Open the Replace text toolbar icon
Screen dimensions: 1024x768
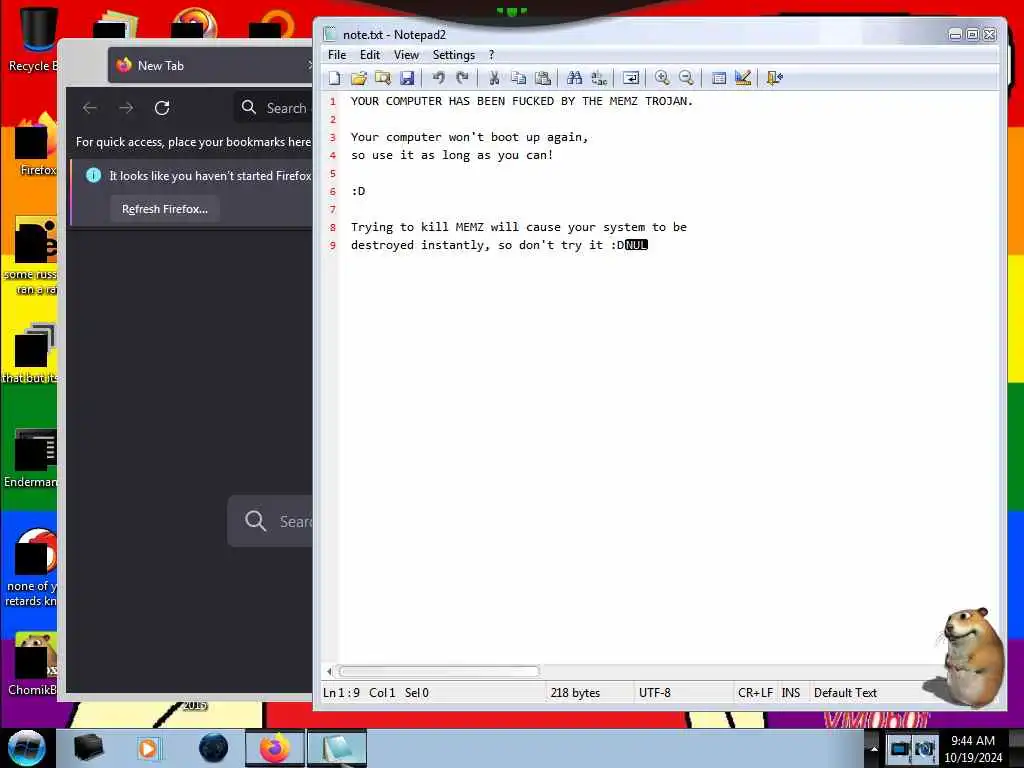pyautogui.click(x=599, y=78)
